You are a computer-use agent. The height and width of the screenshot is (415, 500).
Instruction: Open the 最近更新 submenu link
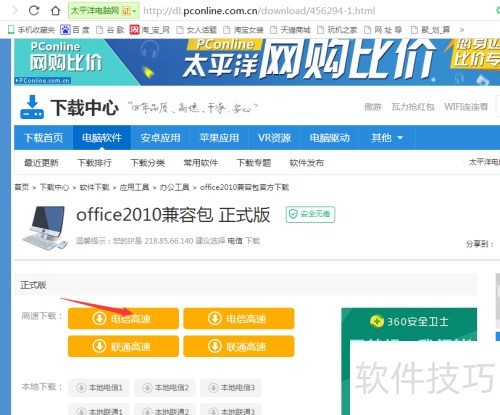(x=41, y=163)
